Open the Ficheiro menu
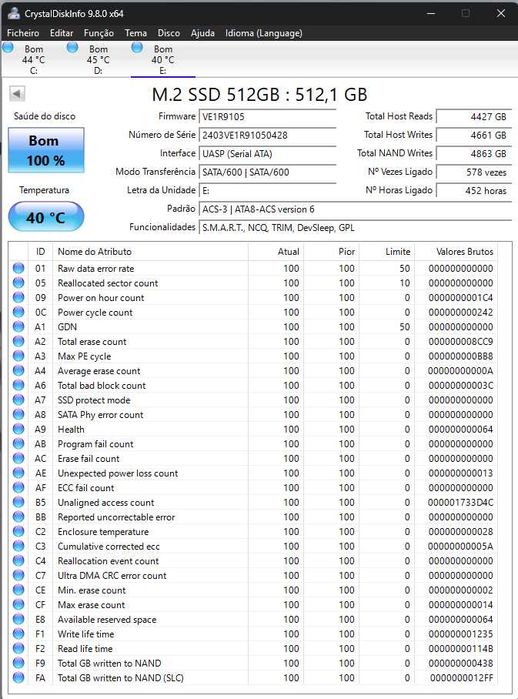Screen dimensions: 518x699 pyautogui.click(x=23, y=33)
